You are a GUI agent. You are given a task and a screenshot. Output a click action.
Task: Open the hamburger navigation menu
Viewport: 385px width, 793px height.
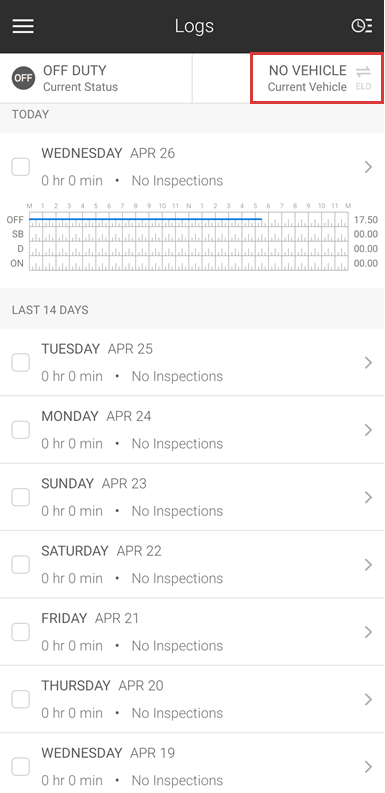[x=23, y=26]
